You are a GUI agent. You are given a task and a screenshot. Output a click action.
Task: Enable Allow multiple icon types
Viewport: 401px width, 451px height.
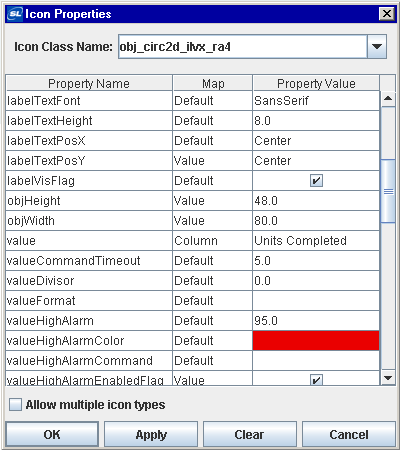(x=15, y=405)
